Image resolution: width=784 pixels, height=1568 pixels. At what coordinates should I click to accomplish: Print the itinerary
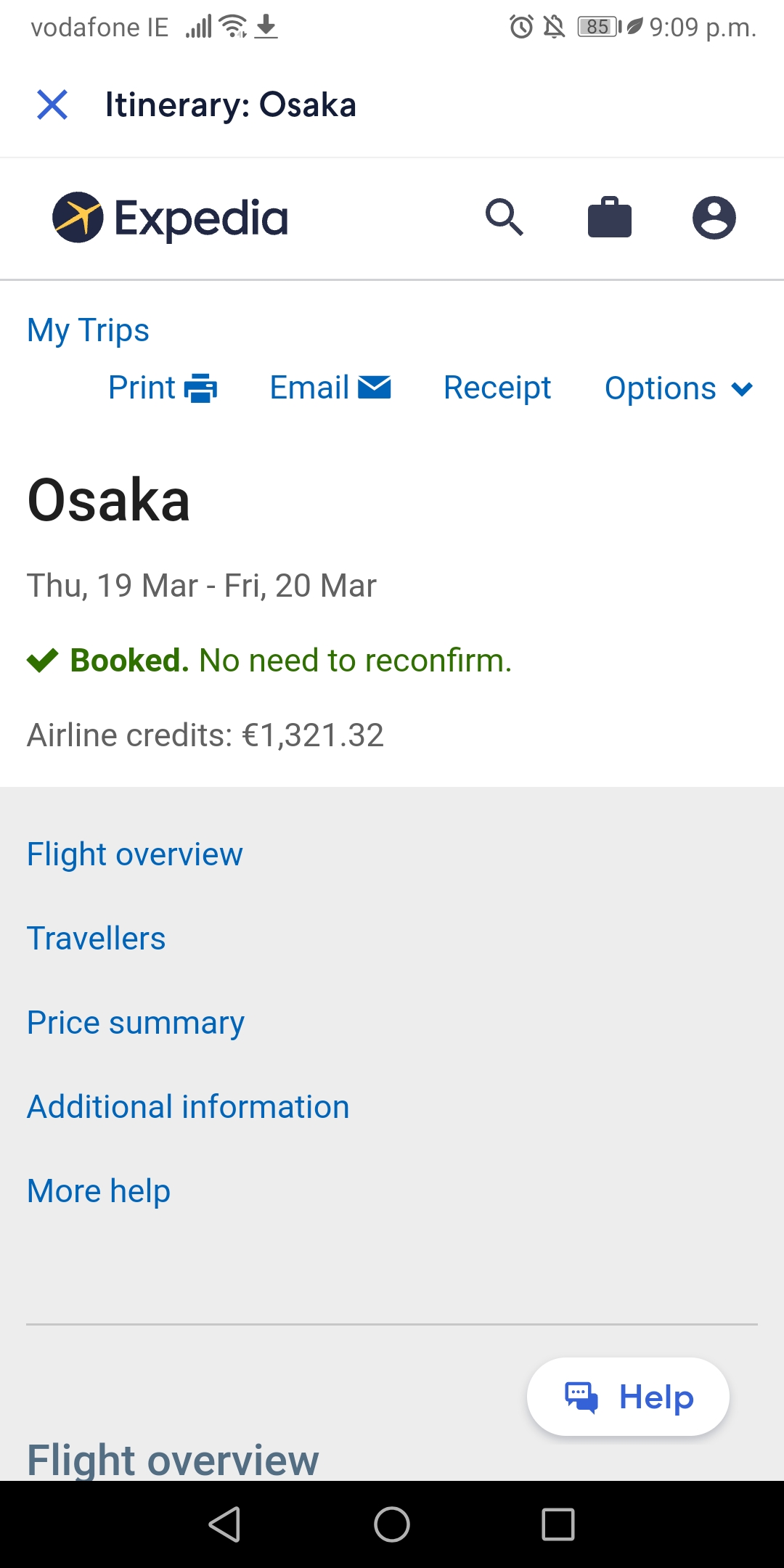(x=163, y=388)
